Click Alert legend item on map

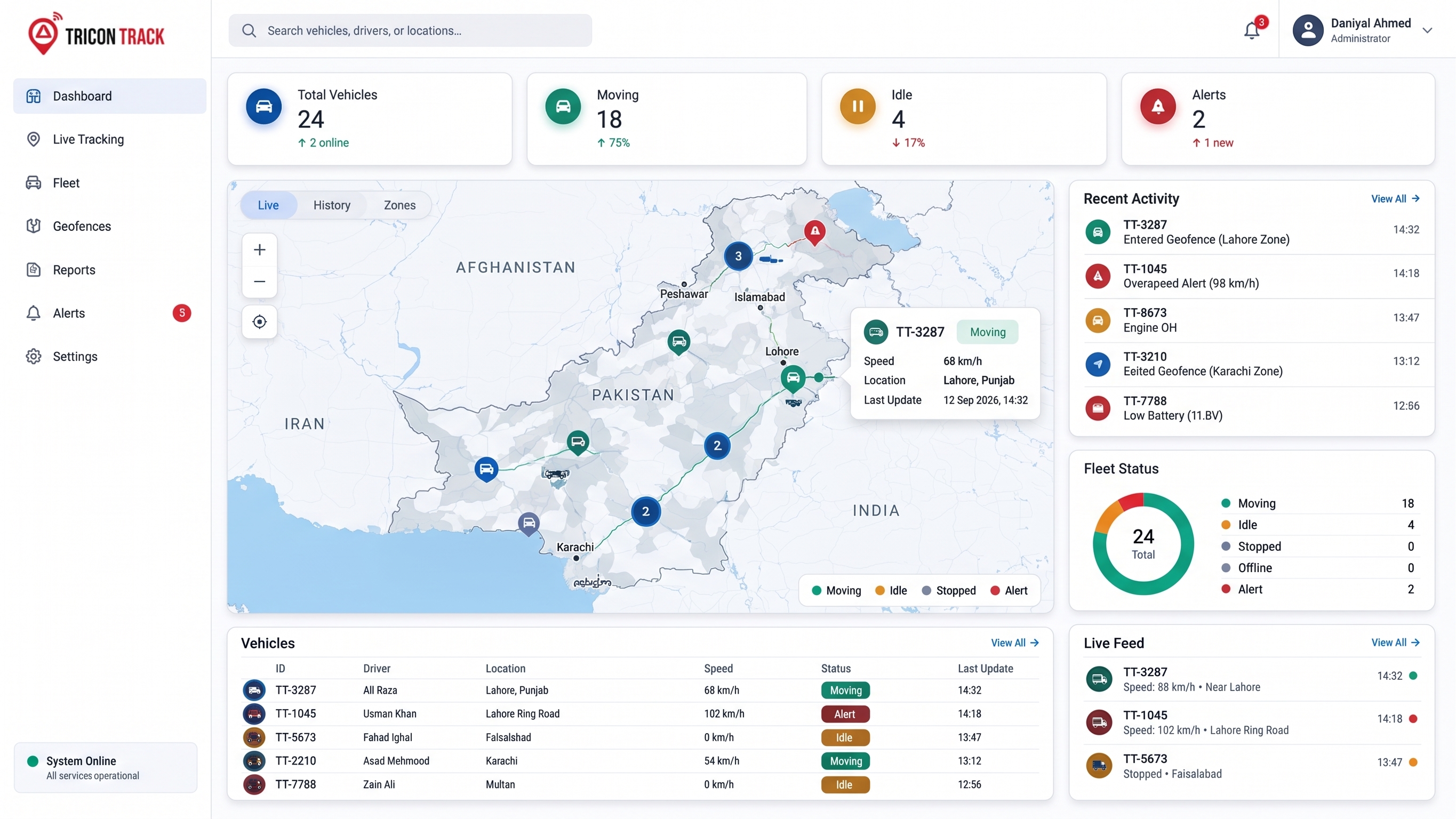click(1009, 591)
